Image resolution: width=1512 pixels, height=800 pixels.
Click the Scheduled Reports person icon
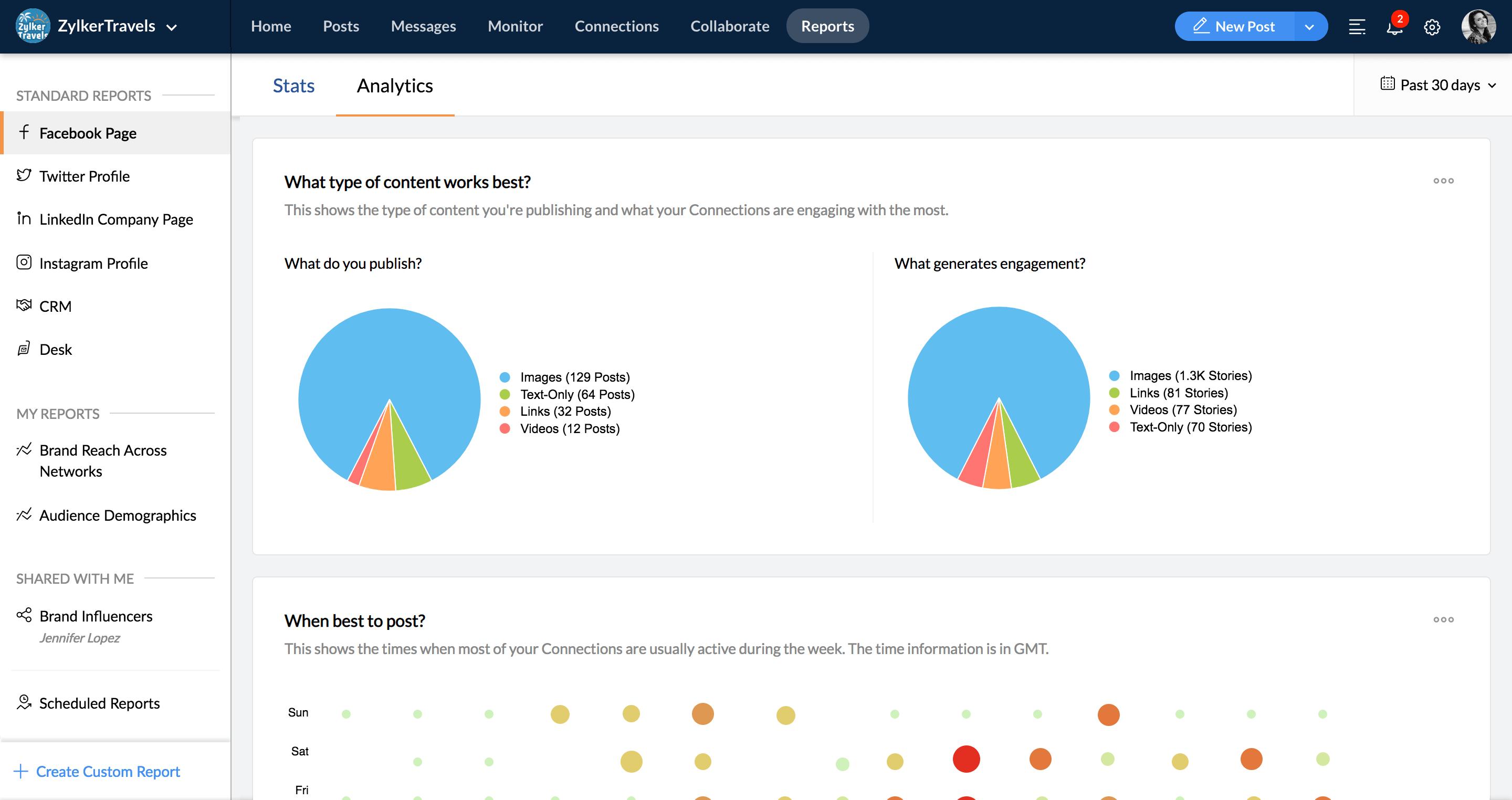click(x=24, y=702)
